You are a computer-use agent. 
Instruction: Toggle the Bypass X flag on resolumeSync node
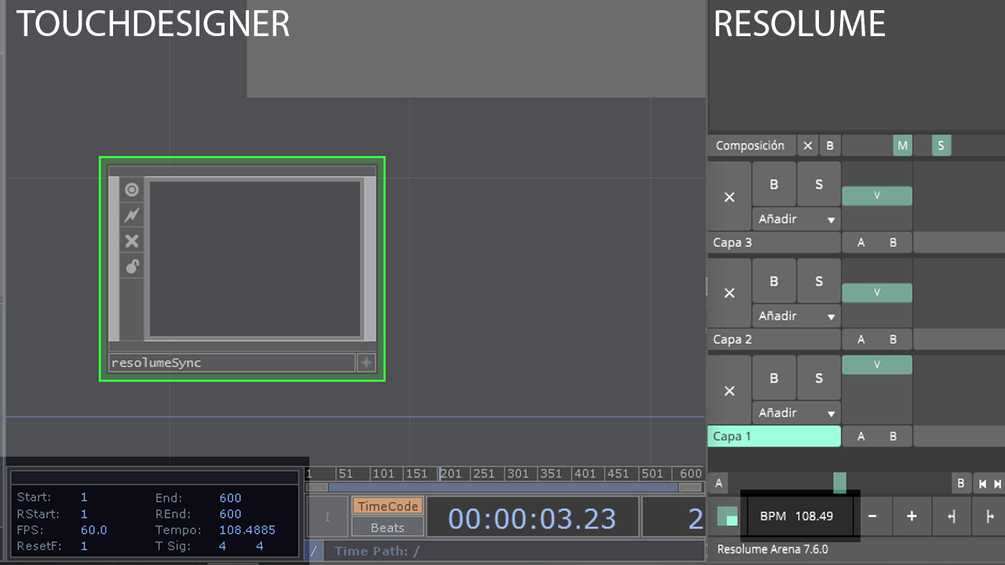131,241
